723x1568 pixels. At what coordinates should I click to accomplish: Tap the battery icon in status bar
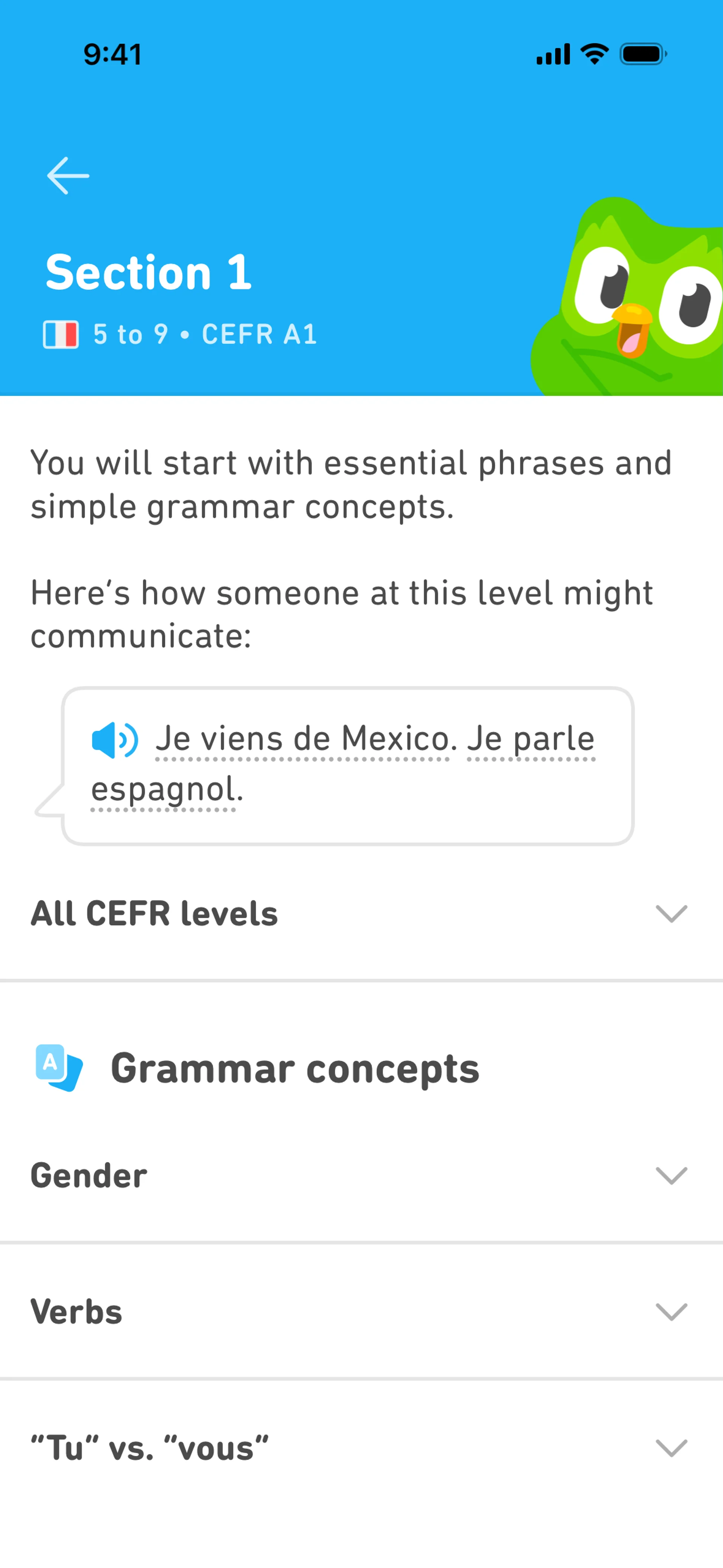pyautogui.click(x=643, y=54)
